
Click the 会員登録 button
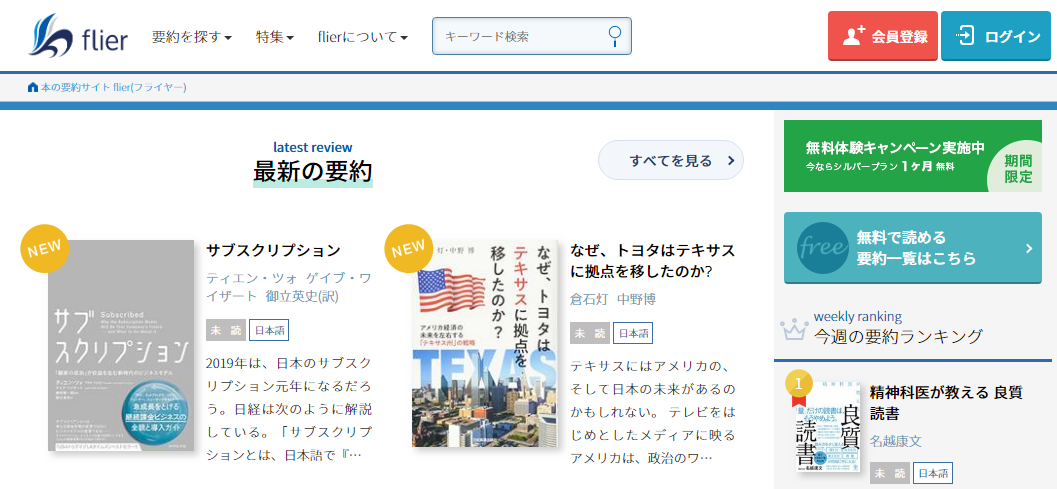pyautogui.click(x=882, y=36)
